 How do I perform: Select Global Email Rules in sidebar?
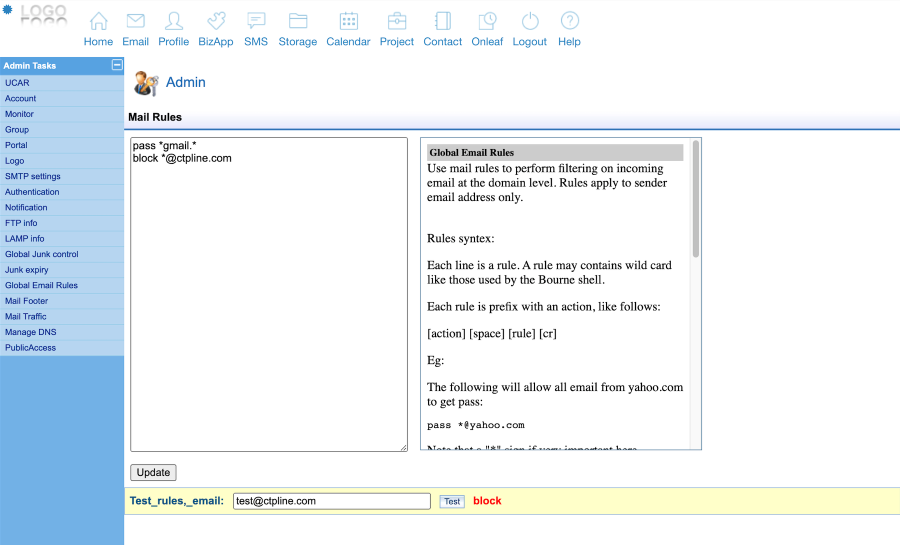coord(41,286)
